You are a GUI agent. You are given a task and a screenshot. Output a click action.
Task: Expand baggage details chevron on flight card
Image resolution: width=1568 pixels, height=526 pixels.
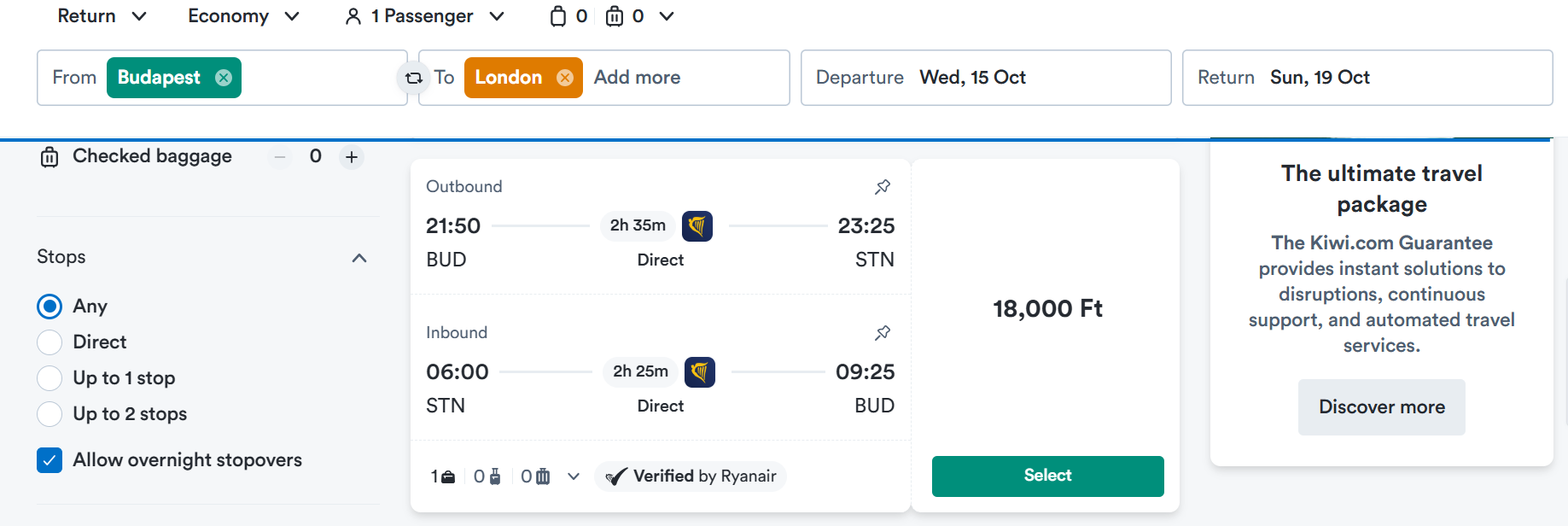click(x=574, y=476)
